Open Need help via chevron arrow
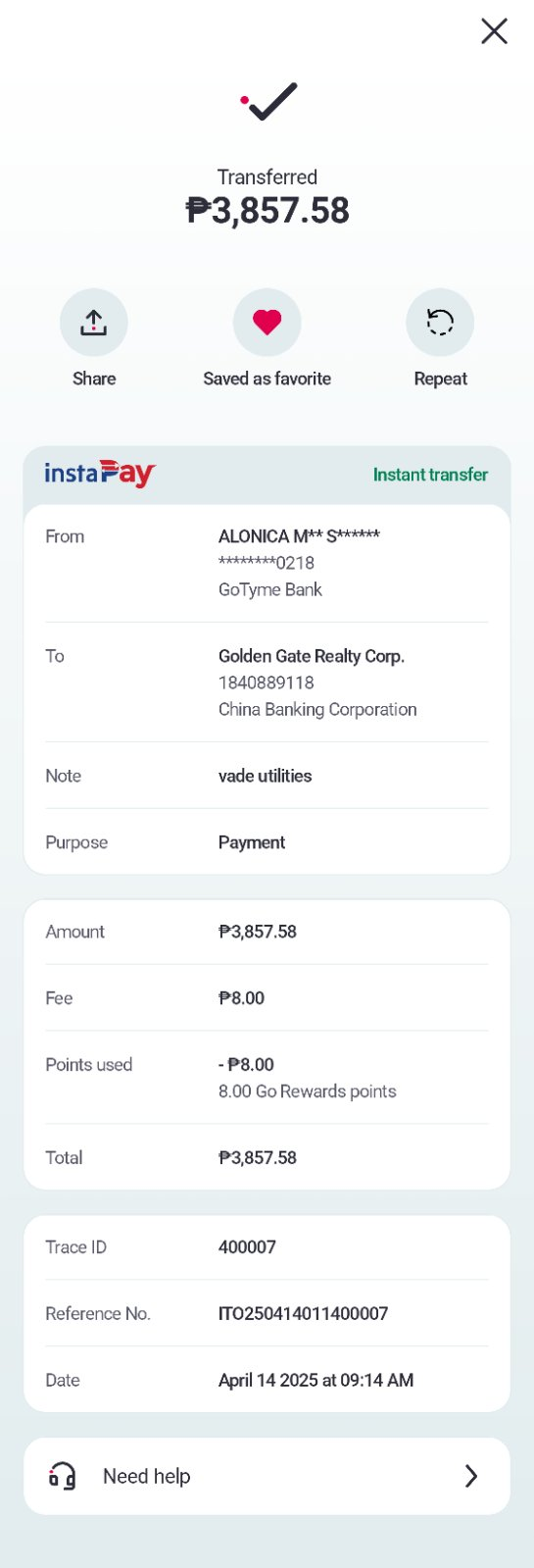534x1568 pixels. click(471, 1476)
